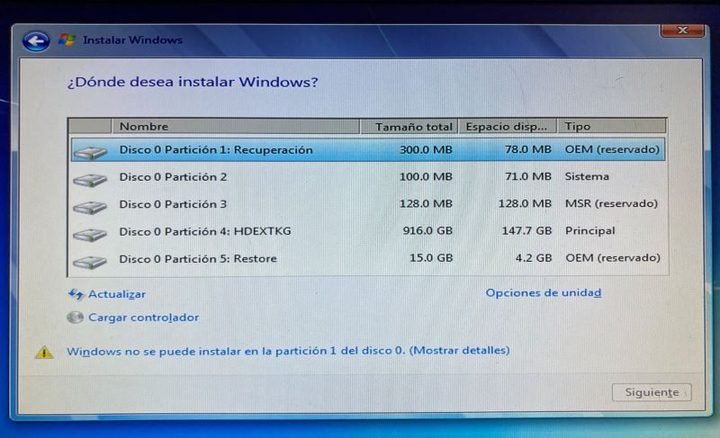720x438 pixels.
Task: Click the 147.7 GB free space cell
Action: click(527, 231)
